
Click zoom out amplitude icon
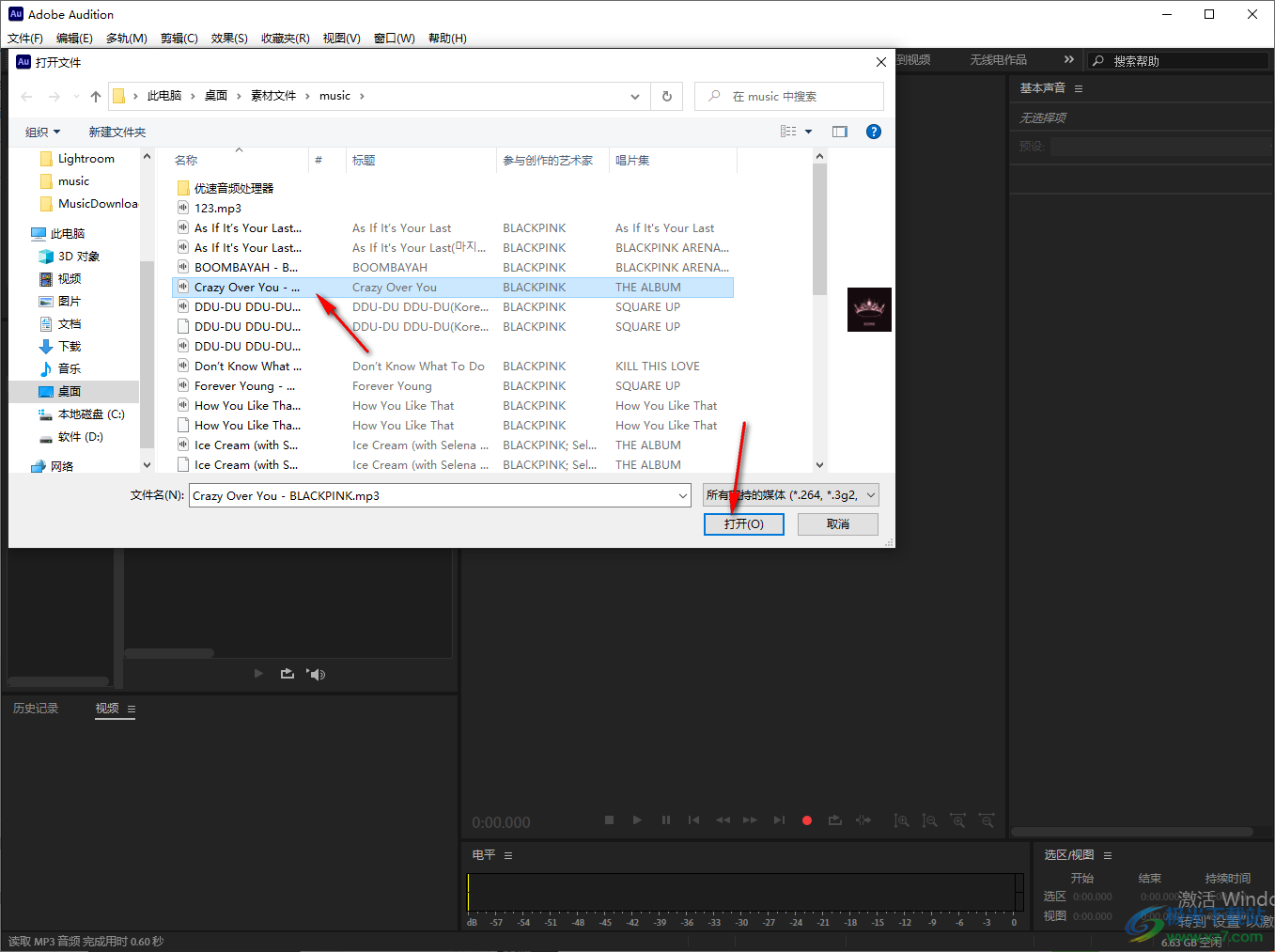coord(929,820)
